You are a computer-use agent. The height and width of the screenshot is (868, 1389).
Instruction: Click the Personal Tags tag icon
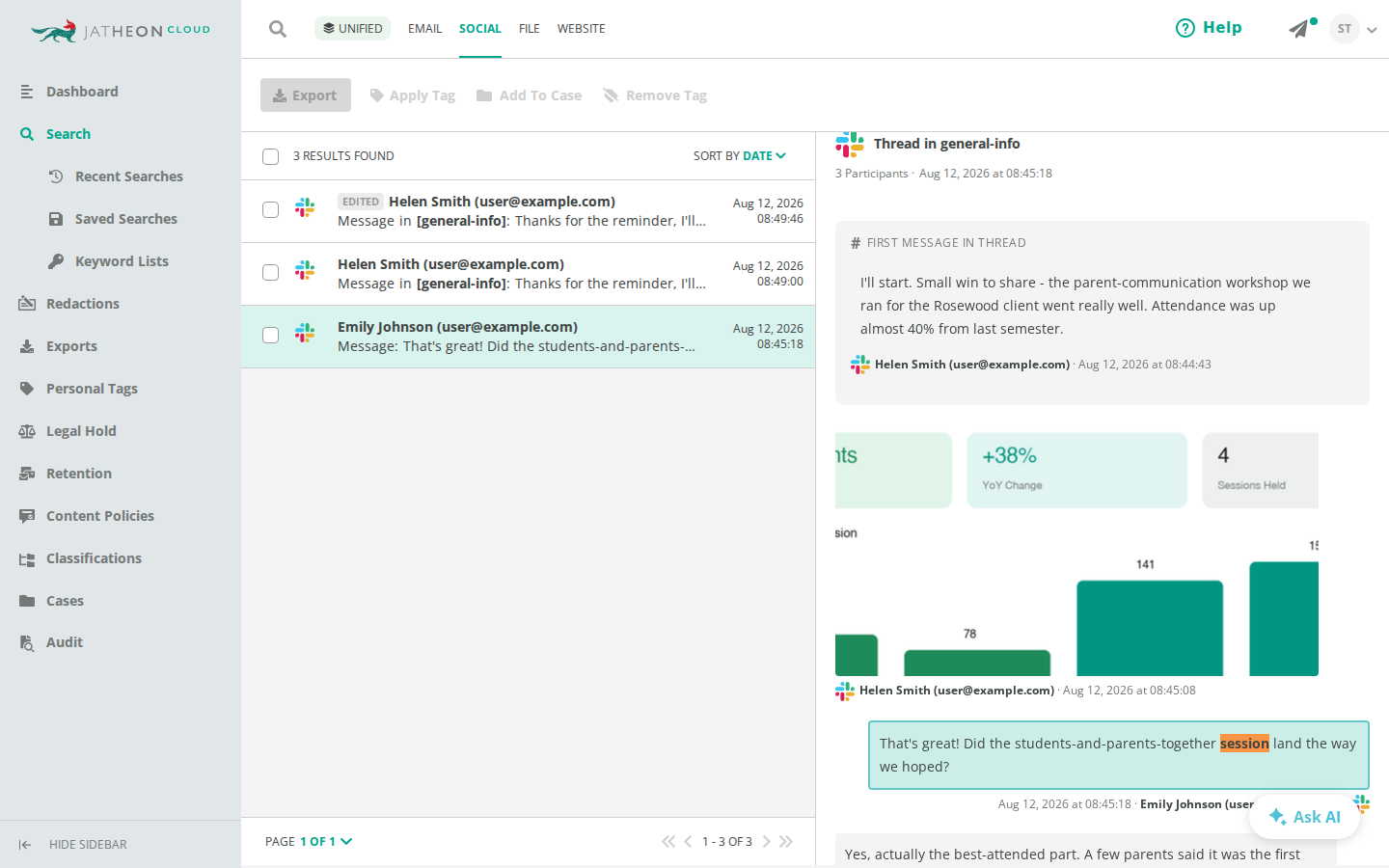(27, 389)
